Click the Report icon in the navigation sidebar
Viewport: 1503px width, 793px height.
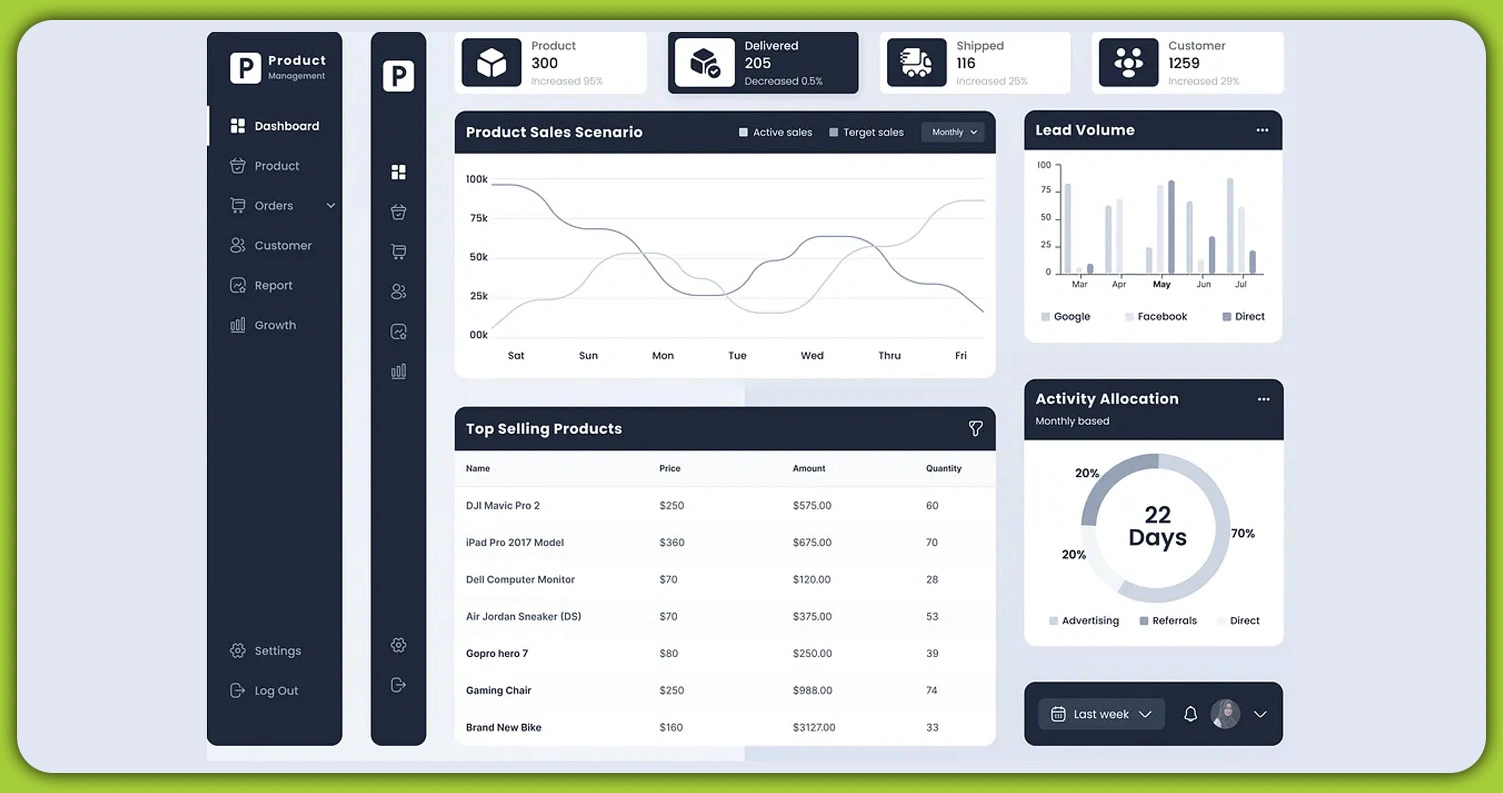click(238, 285)
